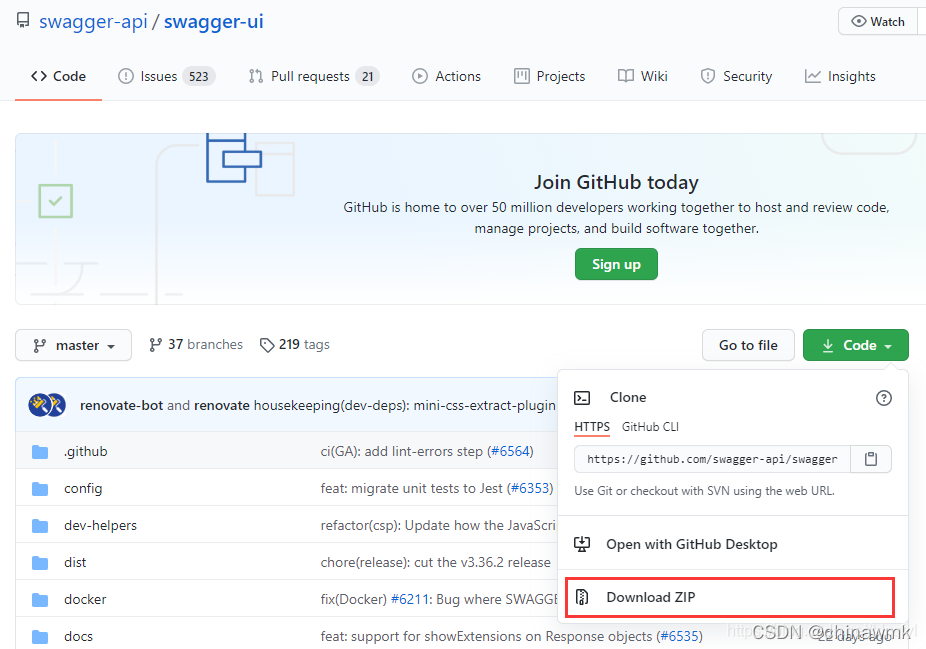This screenshot has height=649, width=926.
Task: View the 37 branches link
Action: 195,344
